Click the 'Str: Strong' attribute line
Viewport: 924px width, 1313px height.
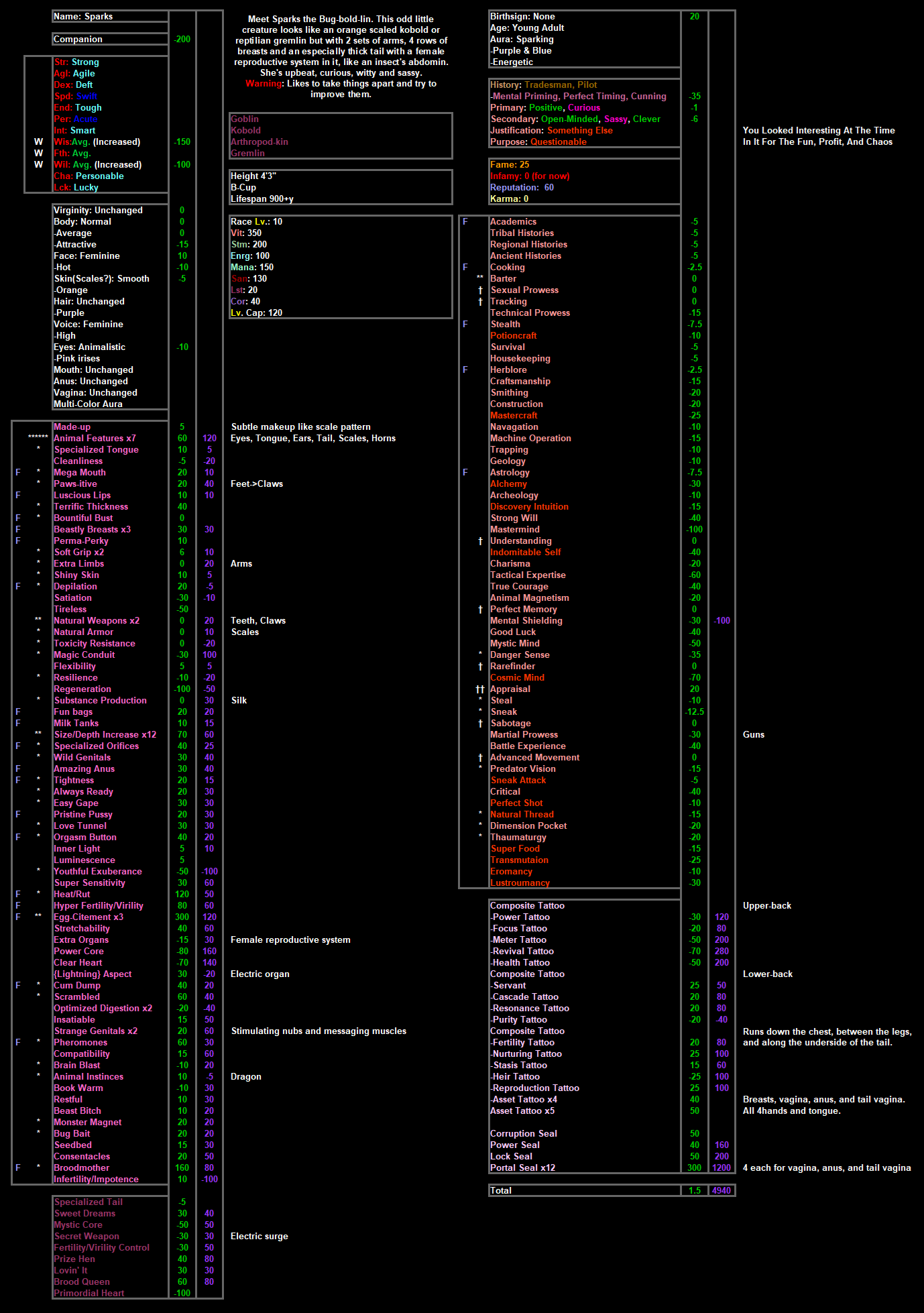(76, 62)
